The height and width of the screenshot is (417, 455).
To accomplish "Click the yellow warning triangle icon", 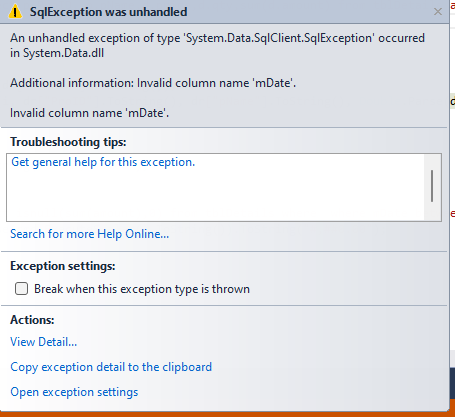I will (x=15, y=12).
